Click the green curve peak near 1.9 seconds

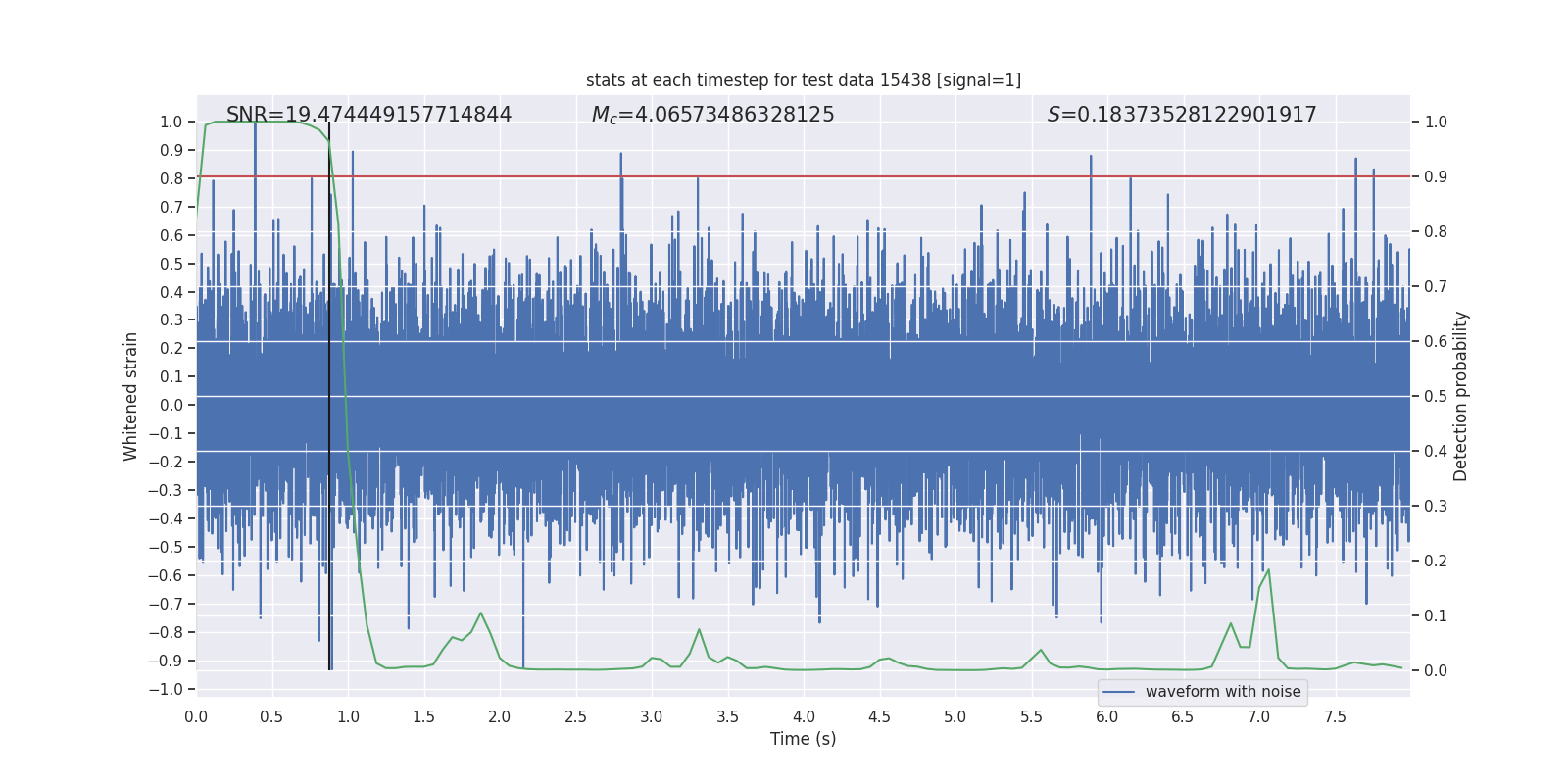[x=480, y=613]
